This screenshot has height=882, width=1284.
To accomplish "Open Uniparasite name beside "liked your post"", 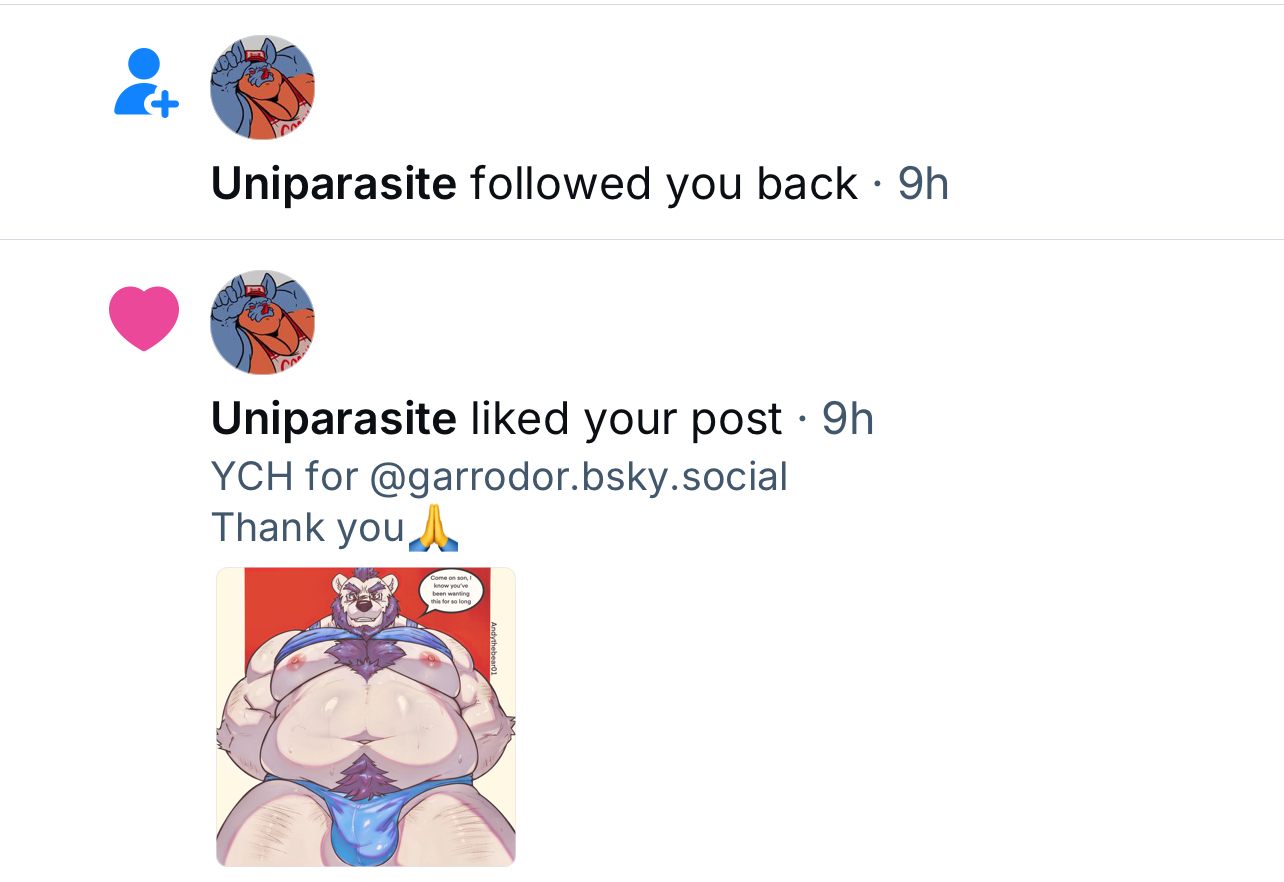I will [x=334, y=419].
